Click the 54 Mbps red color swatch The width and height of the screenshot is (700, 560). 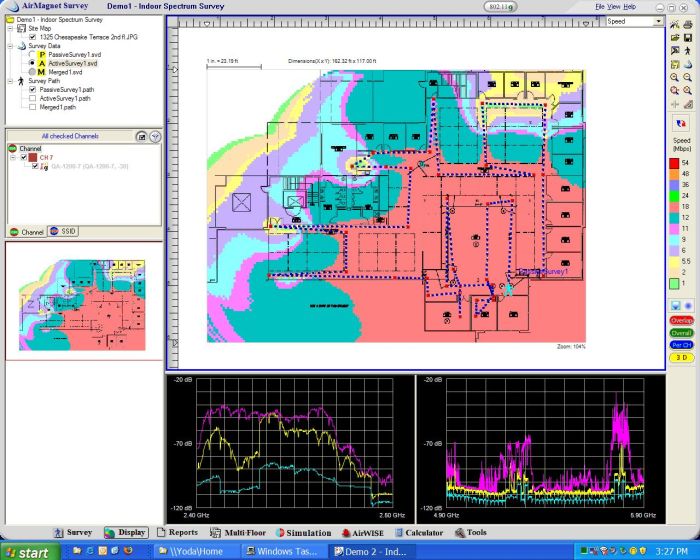coord(674,163)
